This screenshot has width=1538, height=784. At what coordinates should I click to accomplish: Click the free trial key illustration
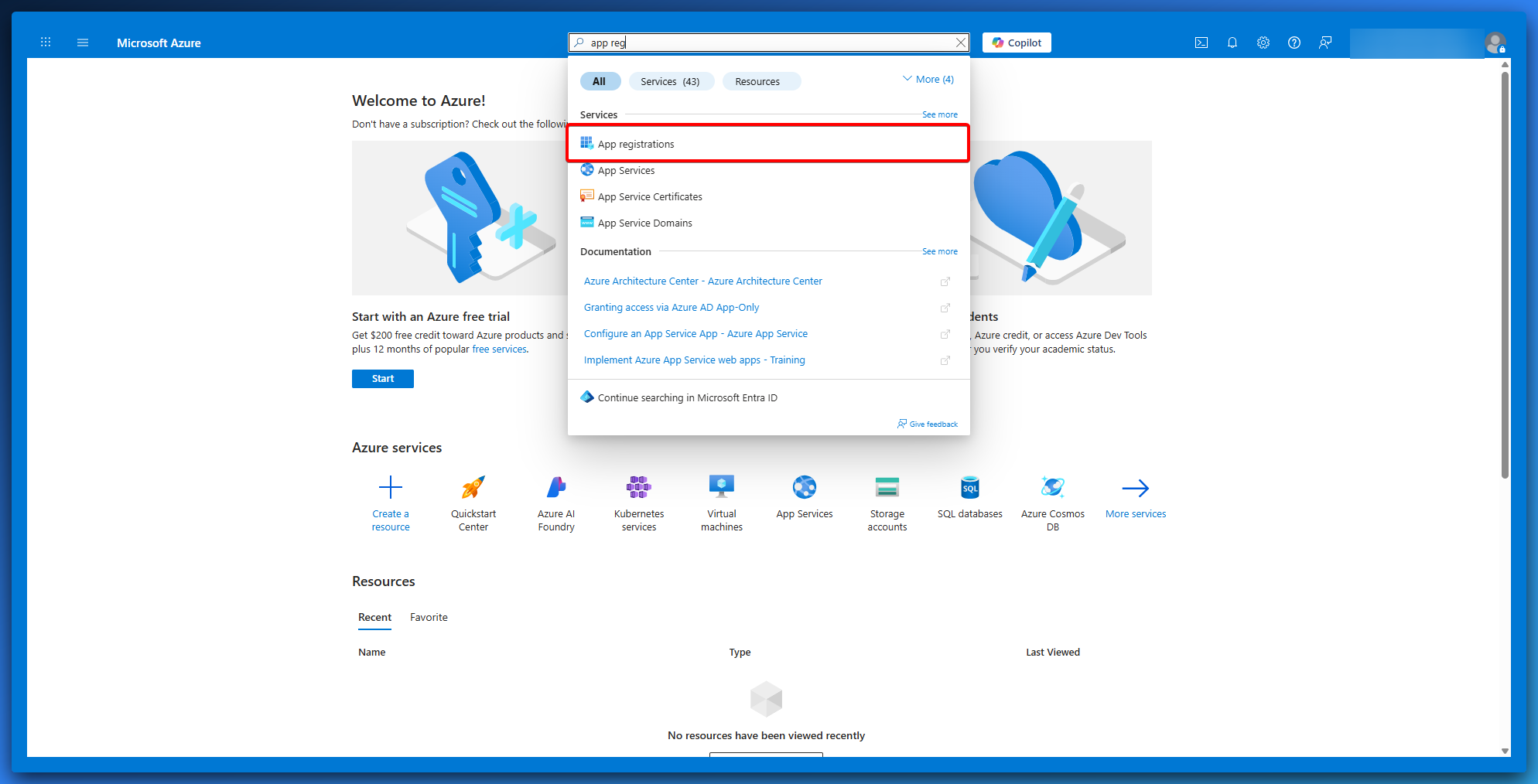point(460,217)
